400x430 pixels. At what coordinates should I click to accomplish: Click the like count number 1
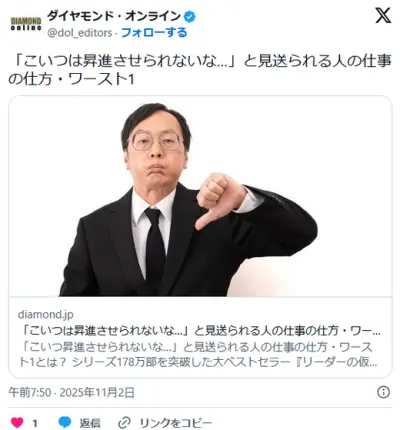coord(35,423)
